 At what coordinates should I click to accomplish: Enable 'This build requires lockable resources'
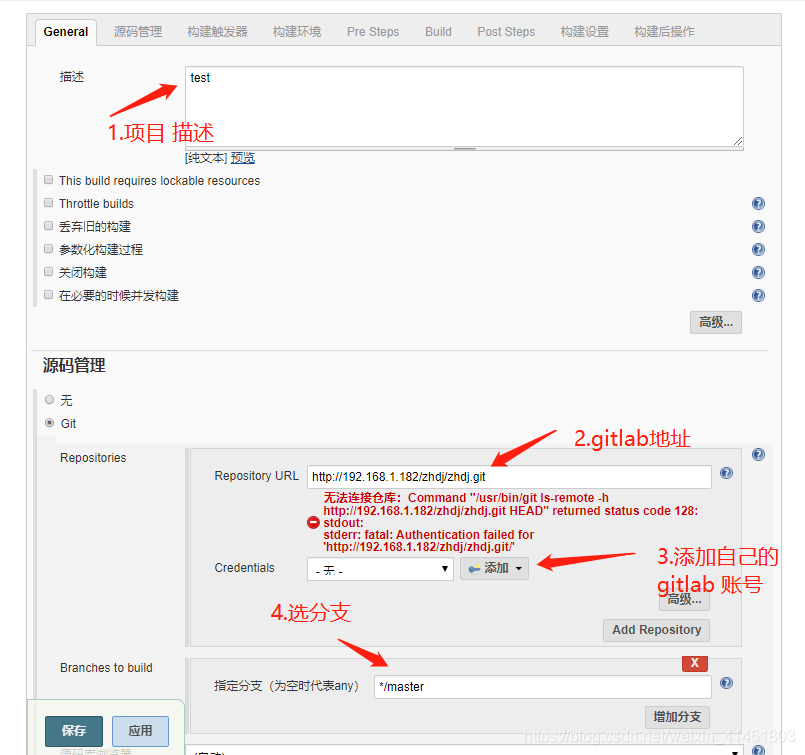[48, 179]
